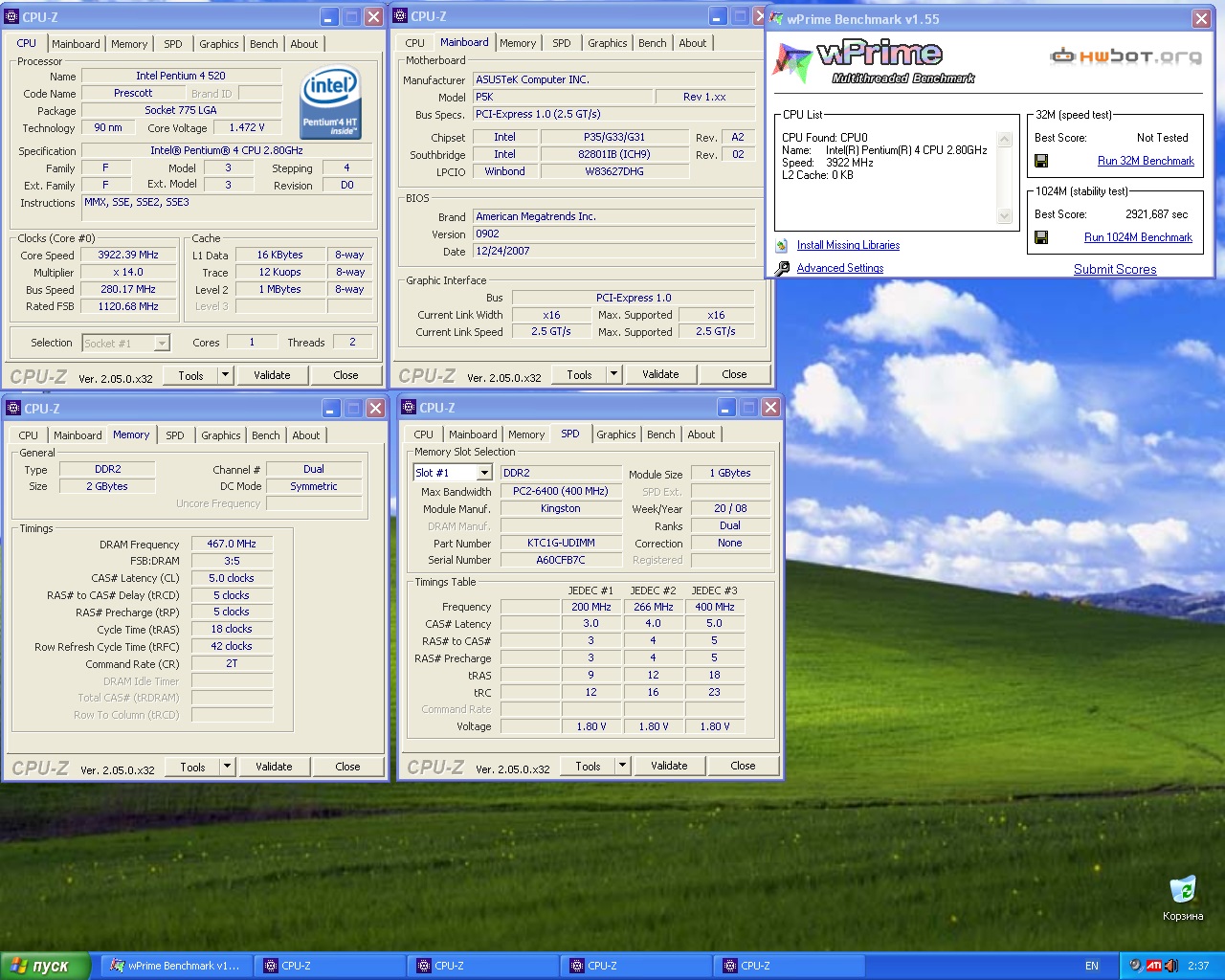Open the Recycle Bin (Корзина) desktop icon
The image size is (1225, 980).
(x=1183, y=898)
